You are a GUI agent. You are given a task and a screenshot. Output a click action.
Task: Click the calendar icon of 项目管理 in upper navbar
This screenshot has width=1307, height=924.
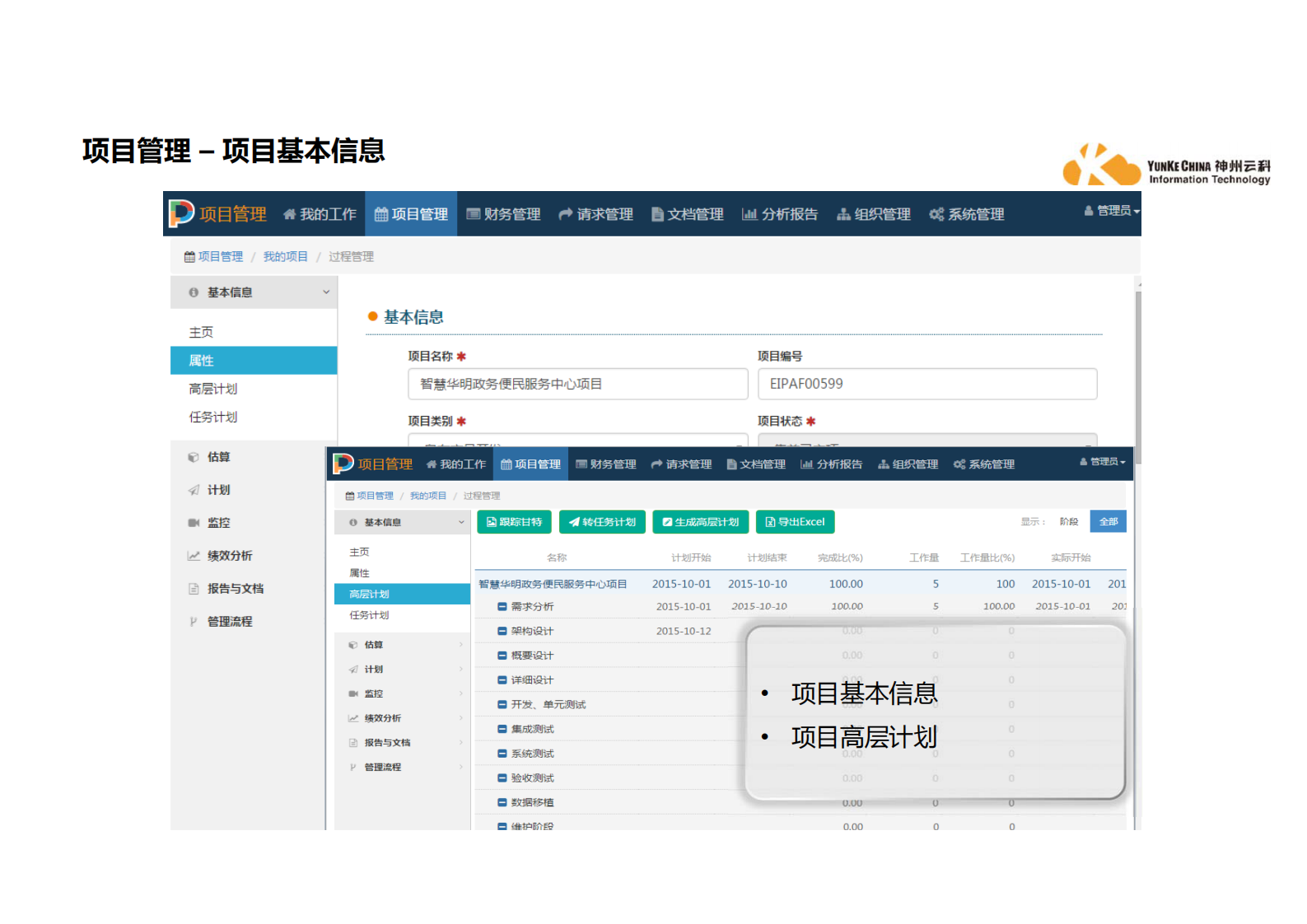381,214
